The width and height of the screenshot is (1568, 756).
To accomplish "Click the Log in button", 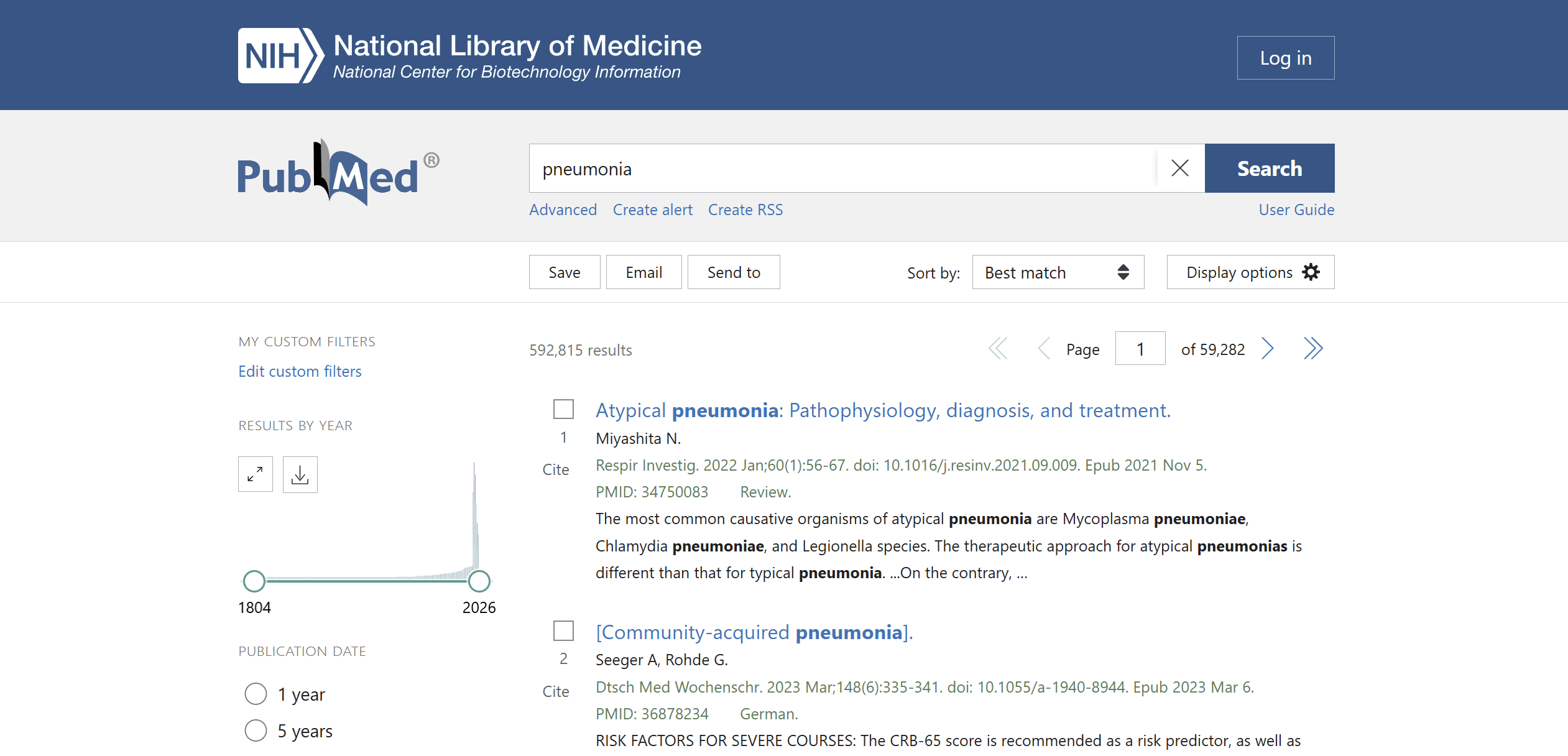I will [x=1285, y=58].
